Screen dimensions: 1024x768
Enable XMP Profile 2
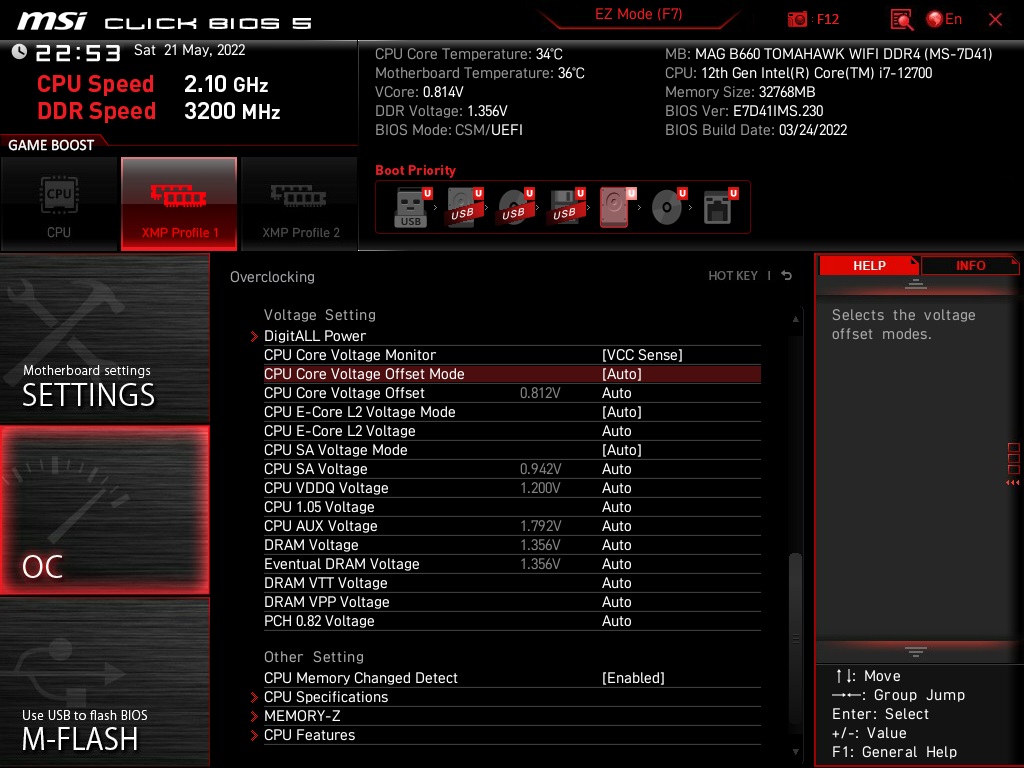300,204
